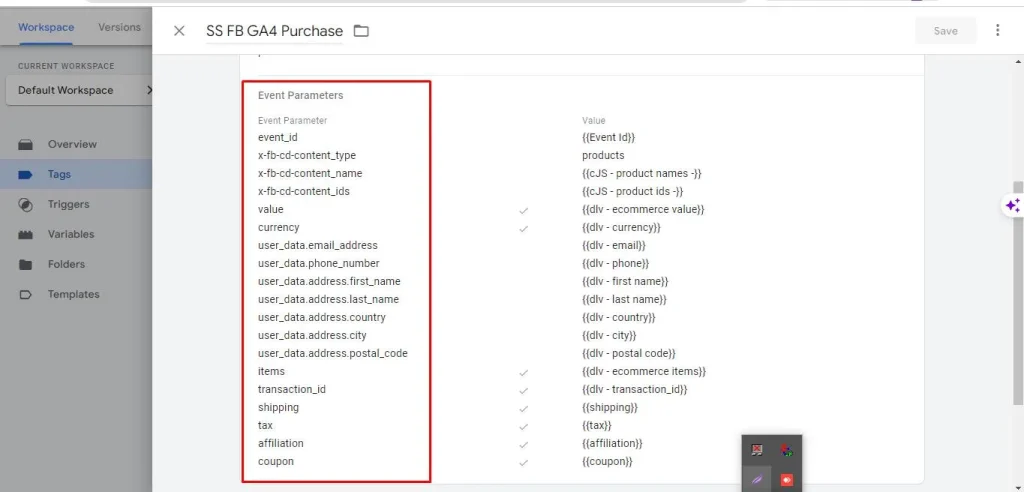Open the three-dot more actions menu

(x=997, y=31)
